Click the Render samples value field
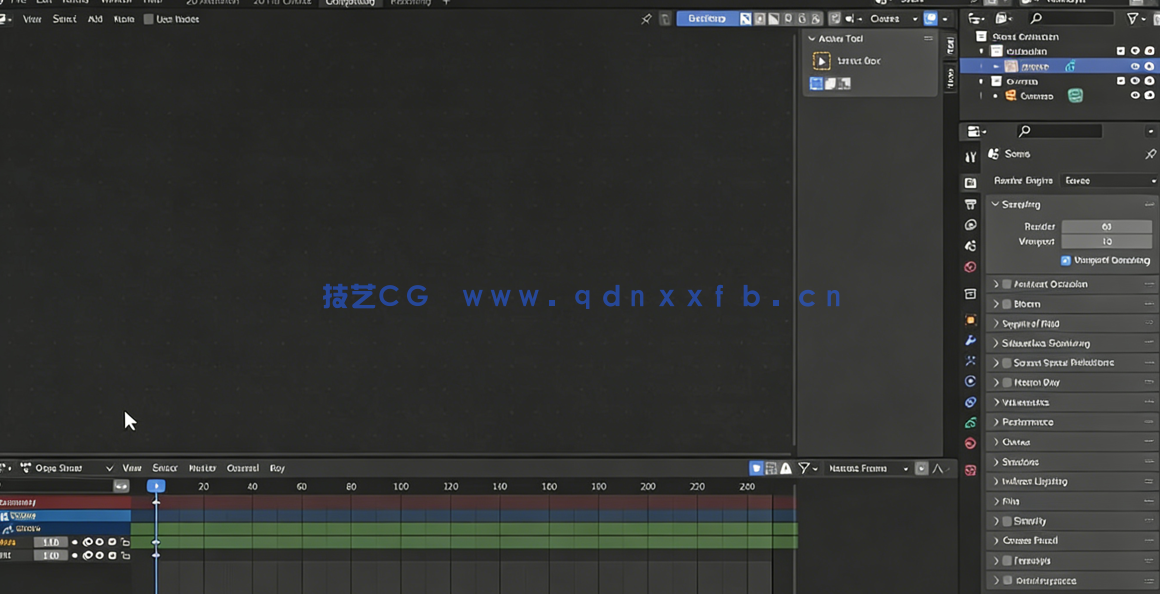This screenshot has height=594, width=1160. point(1106,227)
